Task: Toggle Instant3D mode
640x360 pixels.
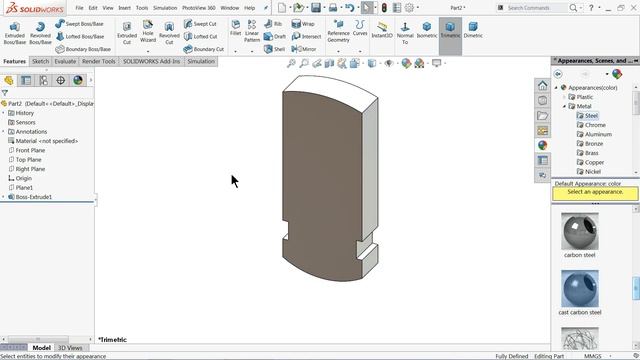Action: [382, 29]
